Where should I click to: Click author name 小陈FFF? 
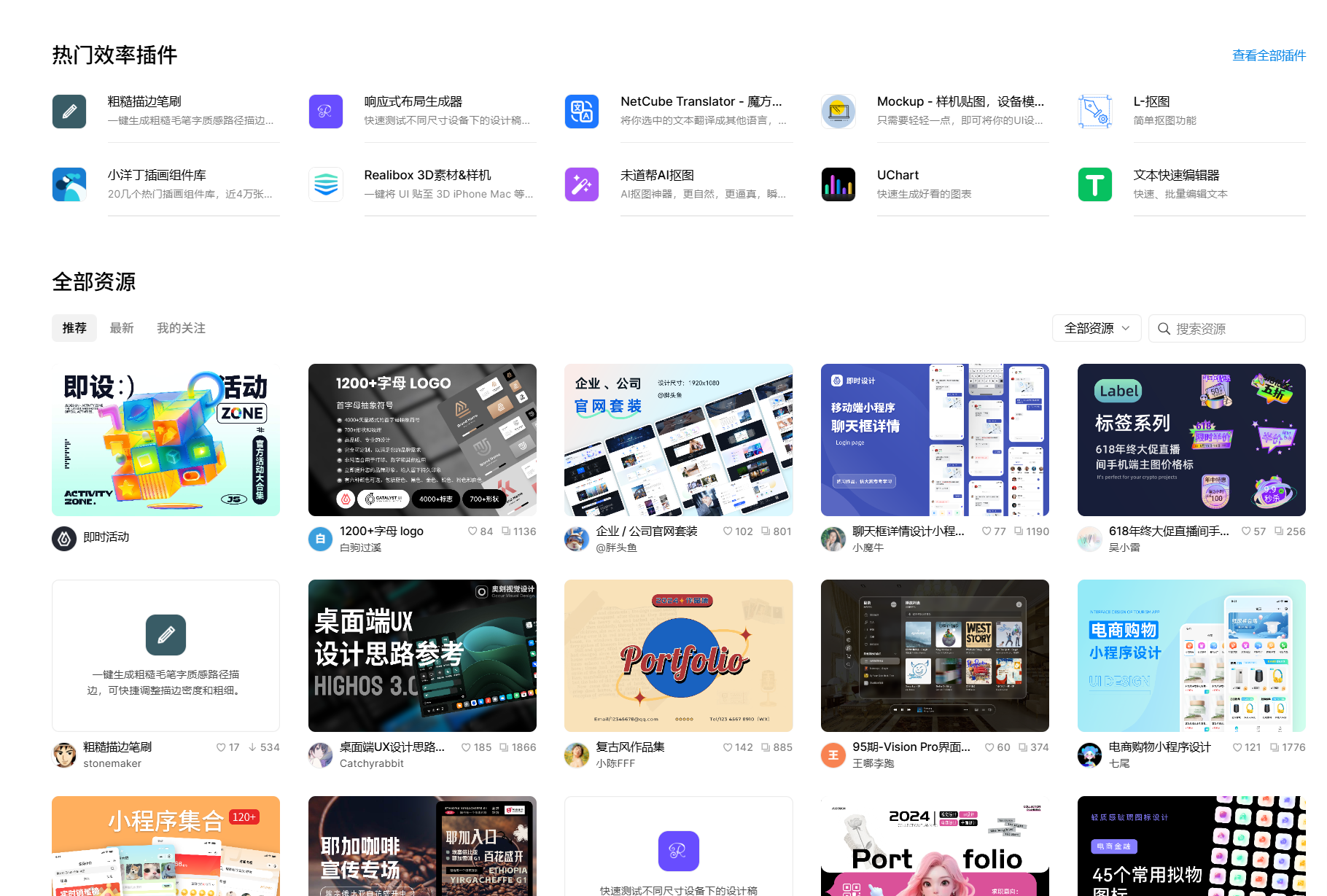click(x=615, y=763)
